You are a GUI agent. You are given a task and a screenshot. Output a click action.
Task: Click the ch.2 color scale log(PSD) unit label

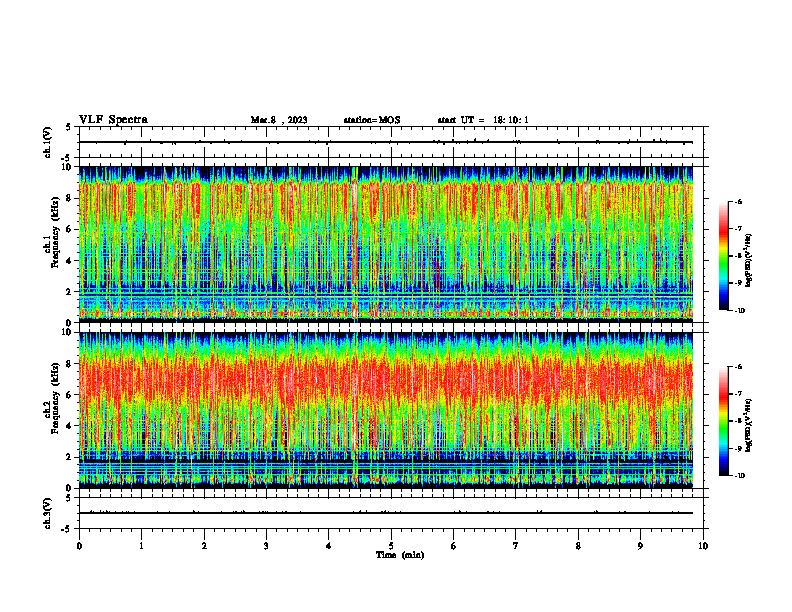coord(750,426)
